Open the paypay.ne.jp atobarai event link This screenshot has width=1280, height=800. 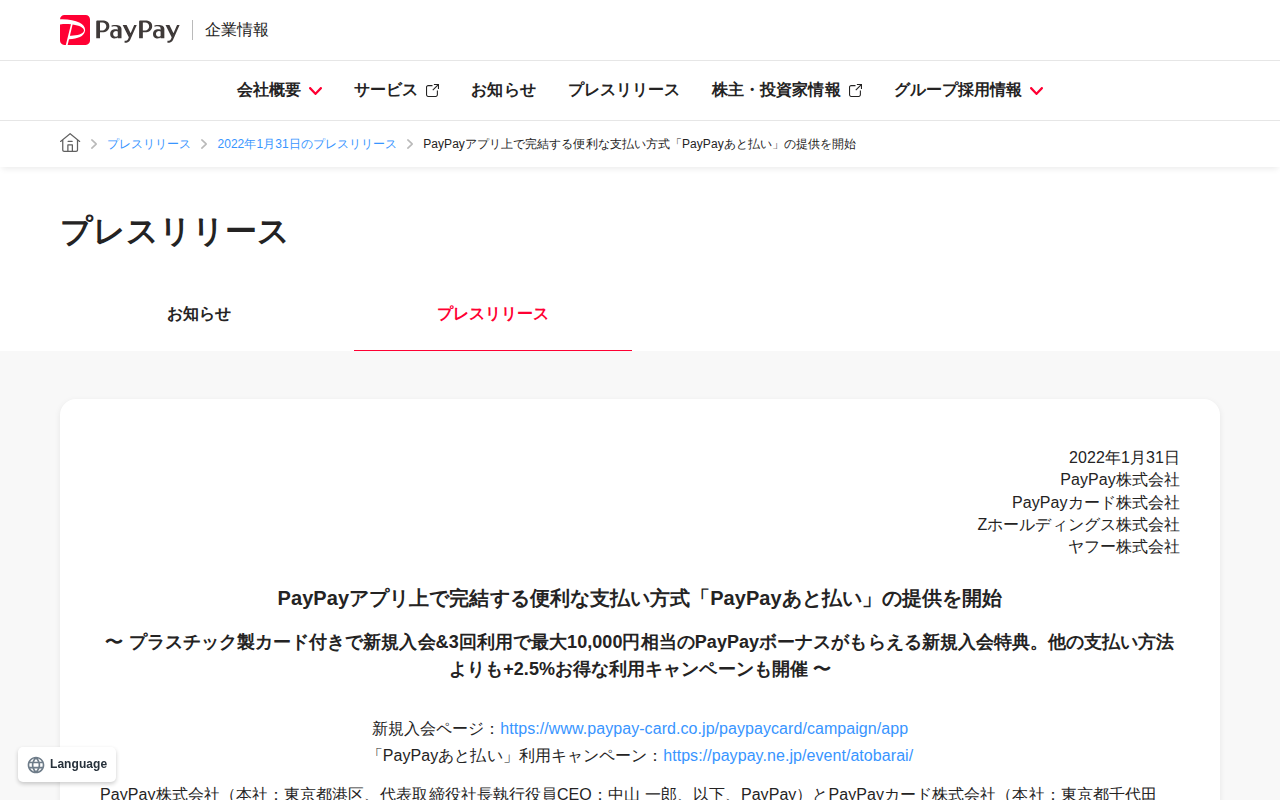coord(788,756)
